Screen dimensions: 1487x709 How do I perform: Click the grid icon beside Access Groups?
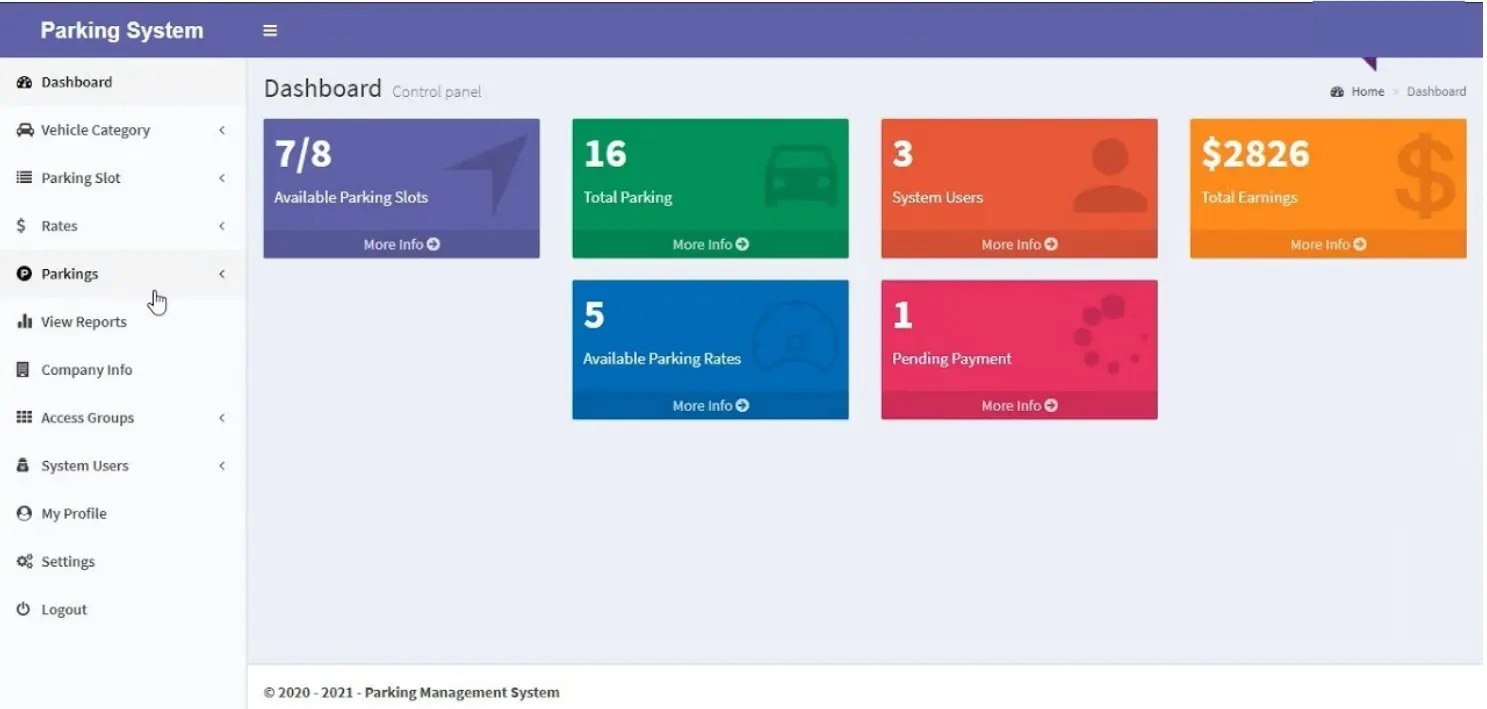[24, 418]
